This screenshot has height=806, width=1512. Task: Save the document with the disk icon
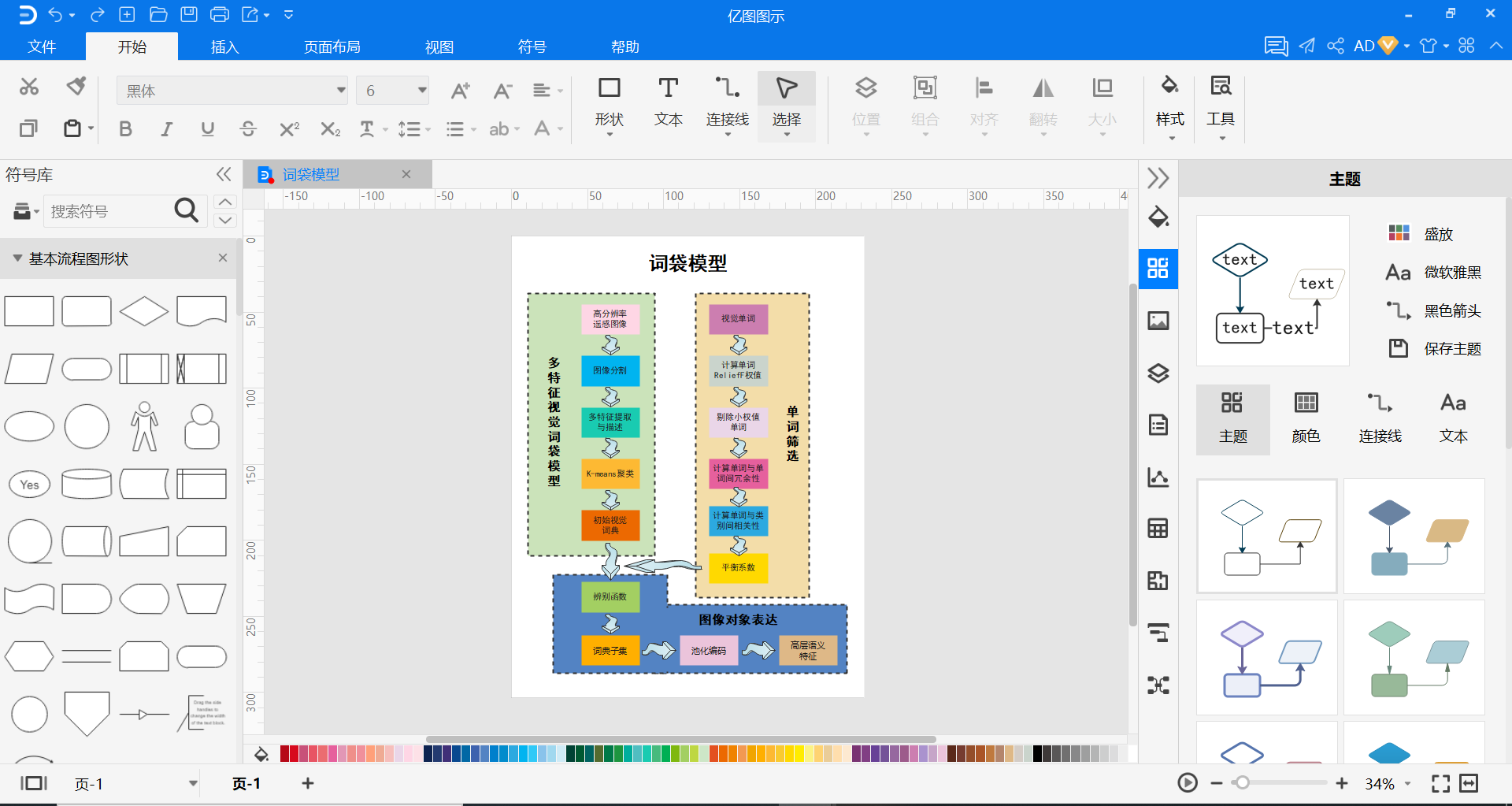(x=189, y=14)
